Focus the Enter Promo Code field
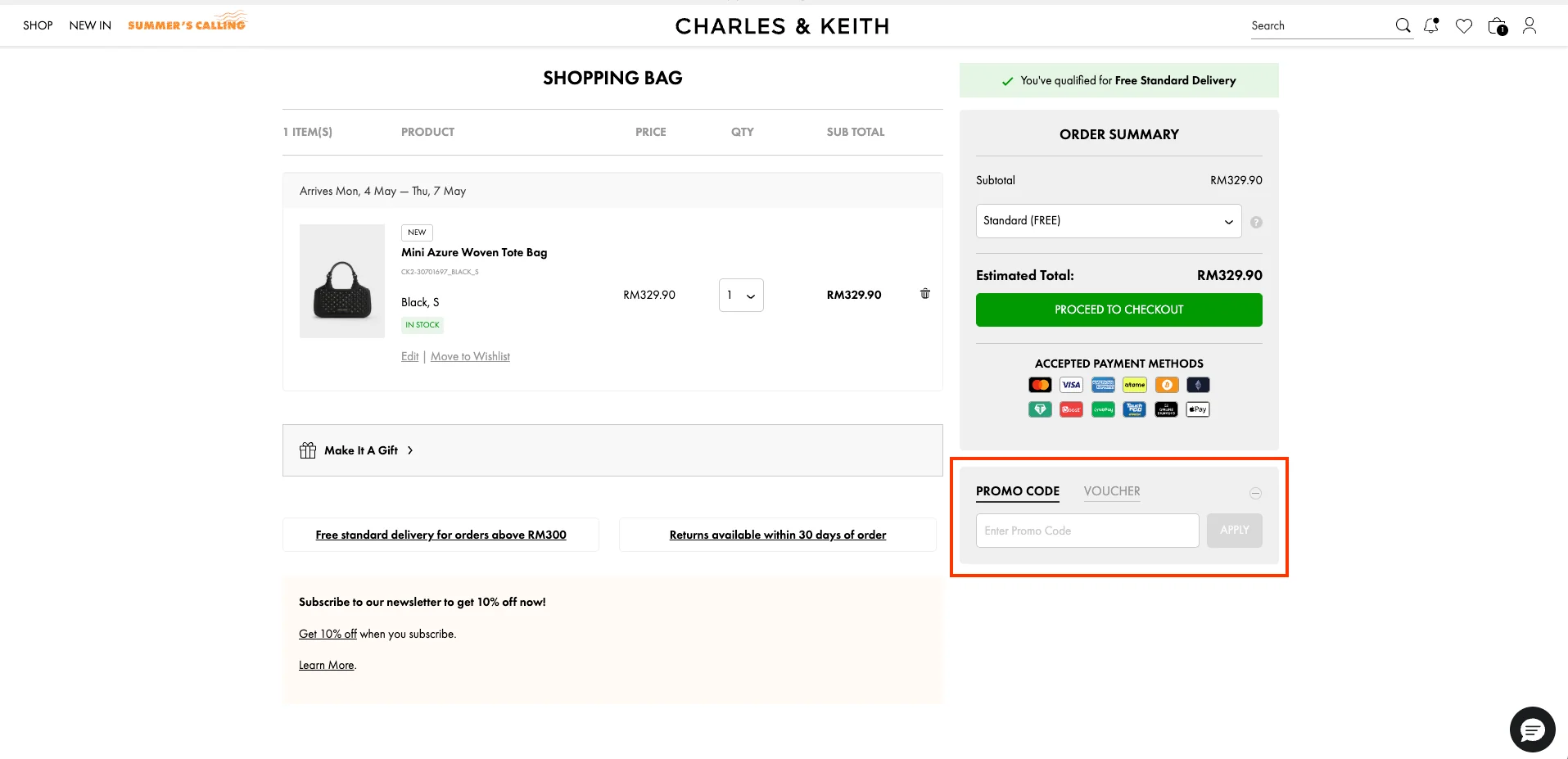 point(1087,531)
